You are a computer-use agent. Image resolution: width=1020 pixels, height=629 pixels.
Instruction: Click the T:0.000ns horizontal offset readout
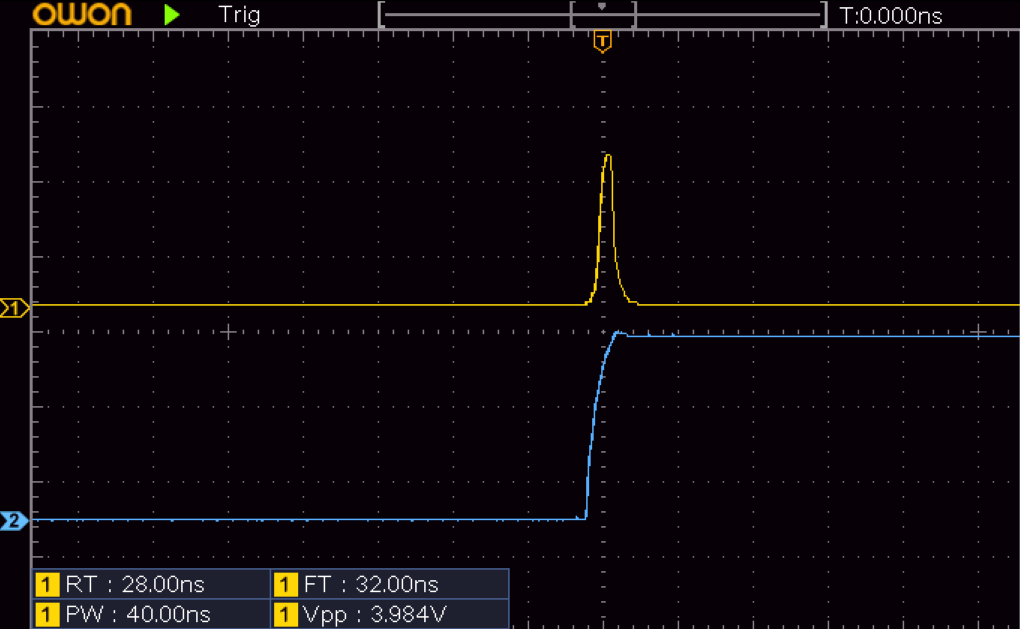(891, 15)
